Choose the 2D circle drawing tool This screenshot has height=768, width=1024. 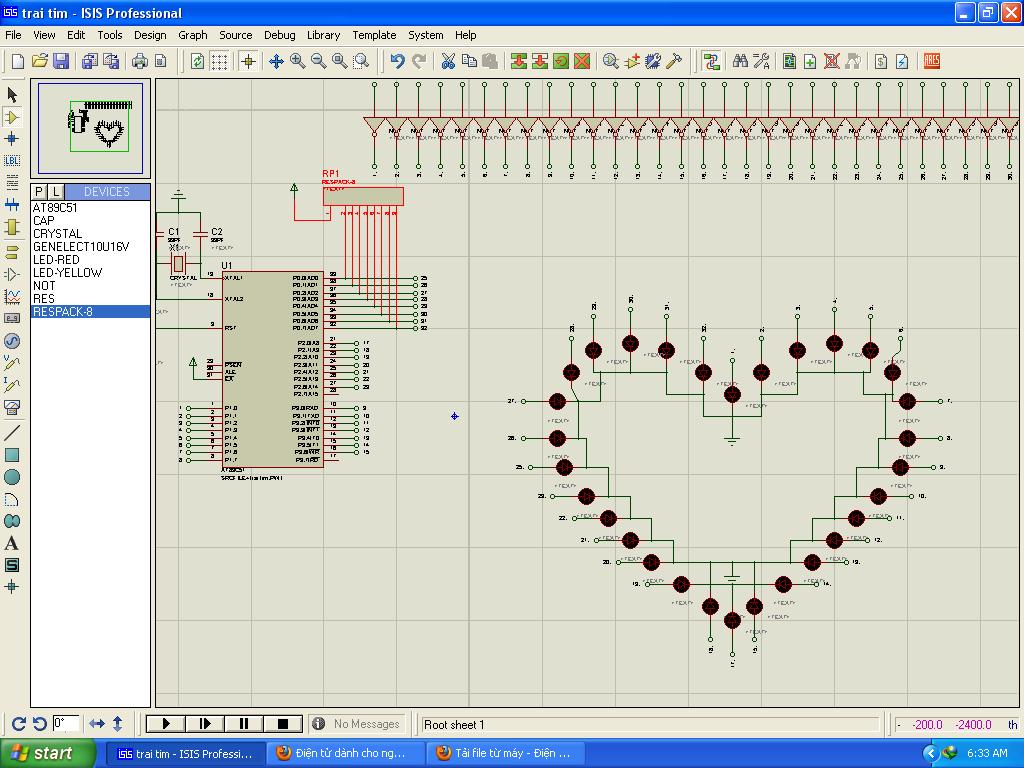click(12, 477)
